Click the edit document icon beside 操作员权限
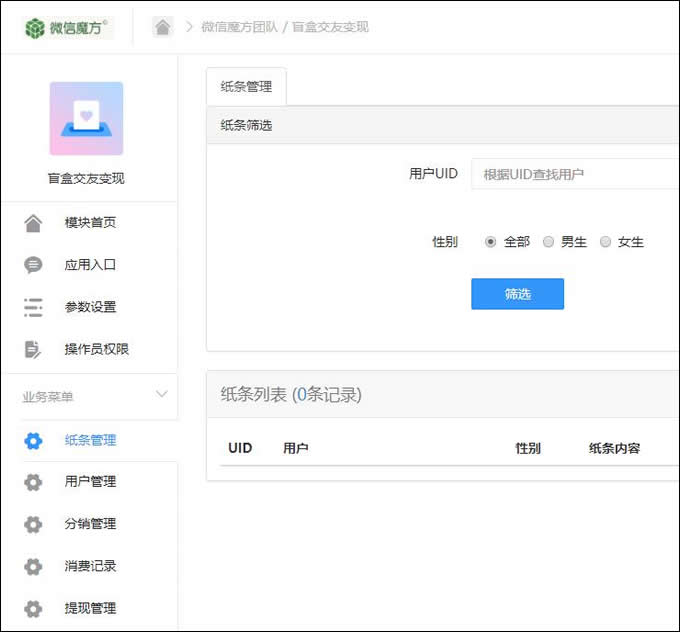The width and height of the screenshot is (680, 632). (33, 349)
